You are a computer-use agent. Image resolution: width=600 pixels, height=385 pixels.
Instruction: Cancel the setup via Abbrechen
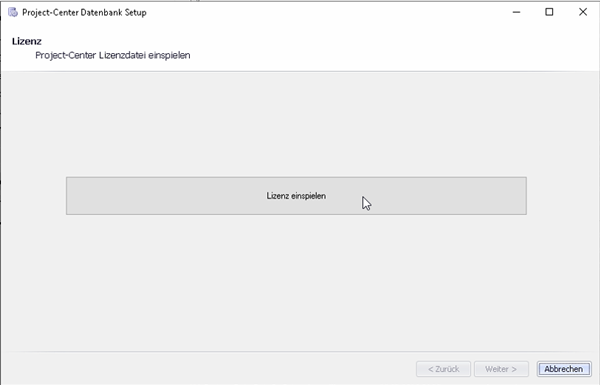(x=564, y=369)
